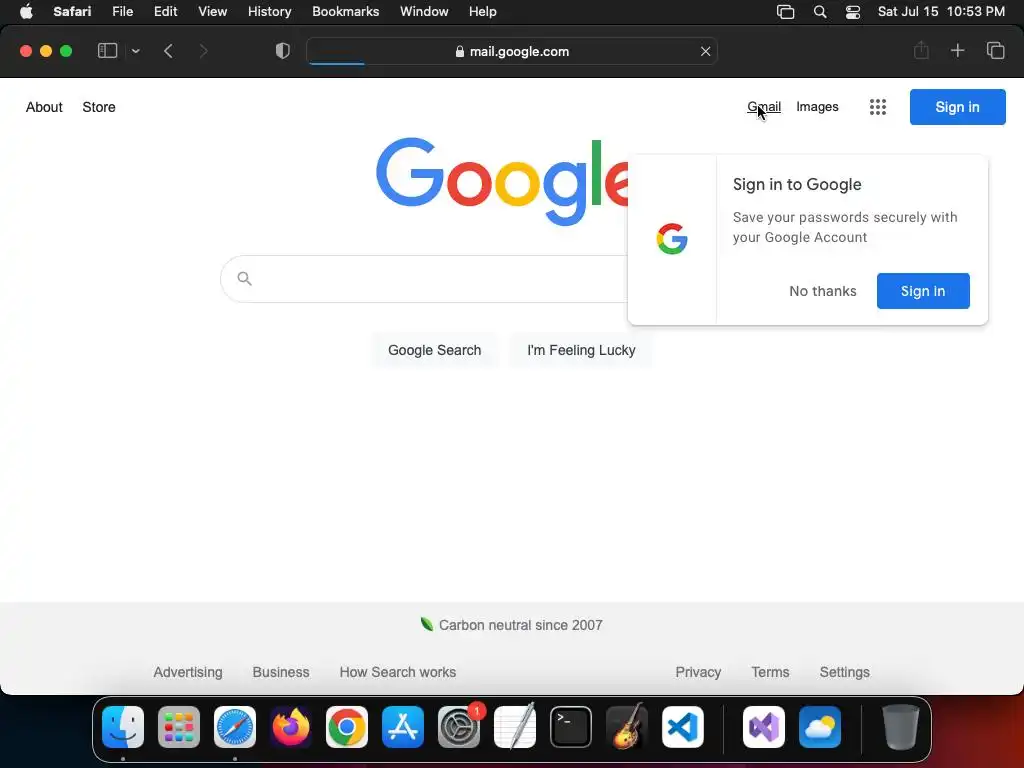Image resolution: width=1024 pixels, height=768 pixels.
Task: Open the Google apps grid
Action: pos(878,107)
